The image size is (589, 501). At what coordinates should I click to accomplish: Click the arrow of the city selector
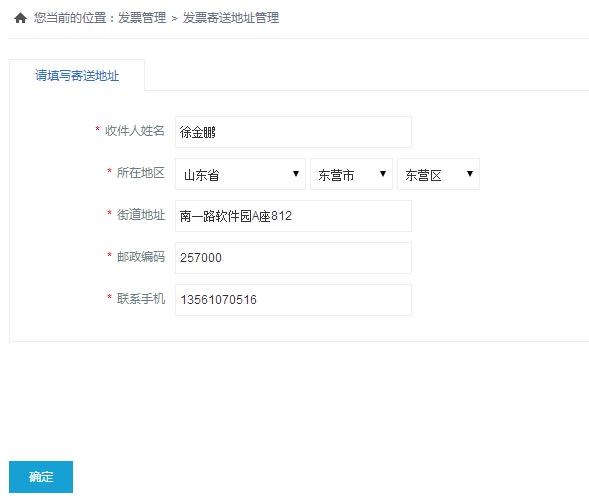[383, 174]
